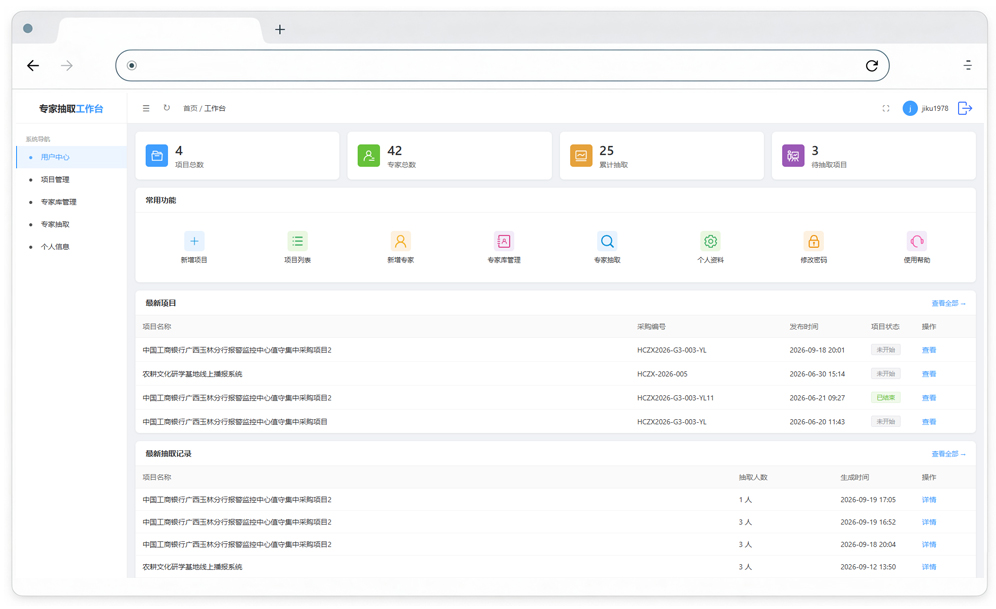Click the 专家抽取 magnifier icon in 常用功能
This screenshot has width=996, height=609.
(607, 241)
